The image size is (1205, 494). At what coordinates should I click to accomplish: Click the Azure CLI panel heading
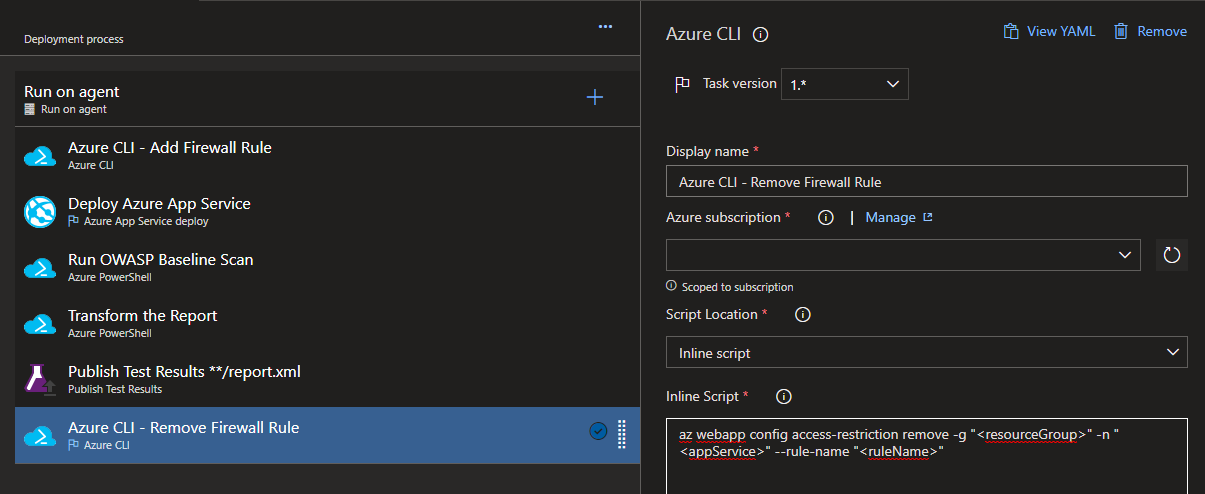705,34
